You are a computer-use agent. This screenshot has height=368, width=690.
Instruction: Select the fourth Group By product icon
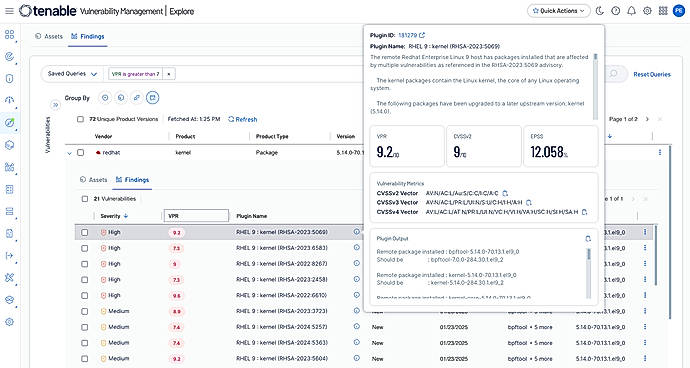[152, 98]
